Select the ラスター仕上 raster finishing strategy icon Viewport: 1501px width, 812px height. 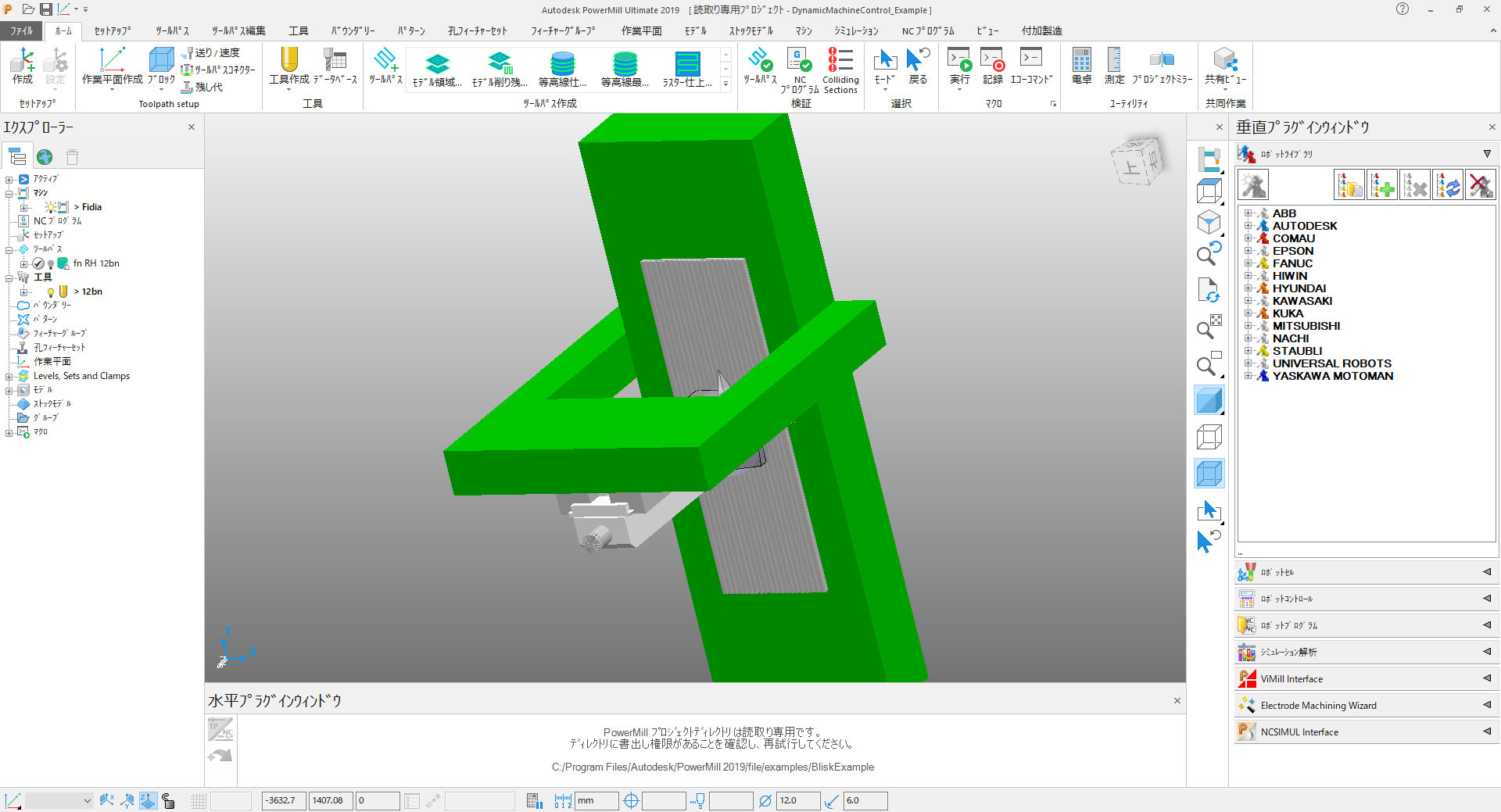coord(687,70)
